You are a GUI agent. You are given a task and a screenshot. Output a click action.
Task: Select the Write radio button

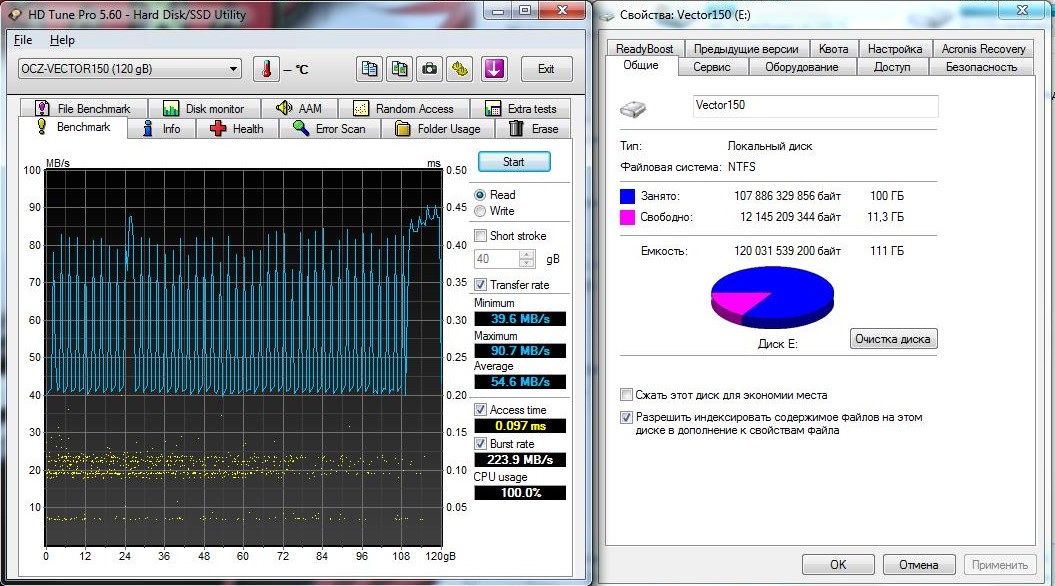(x=481, y=211)
